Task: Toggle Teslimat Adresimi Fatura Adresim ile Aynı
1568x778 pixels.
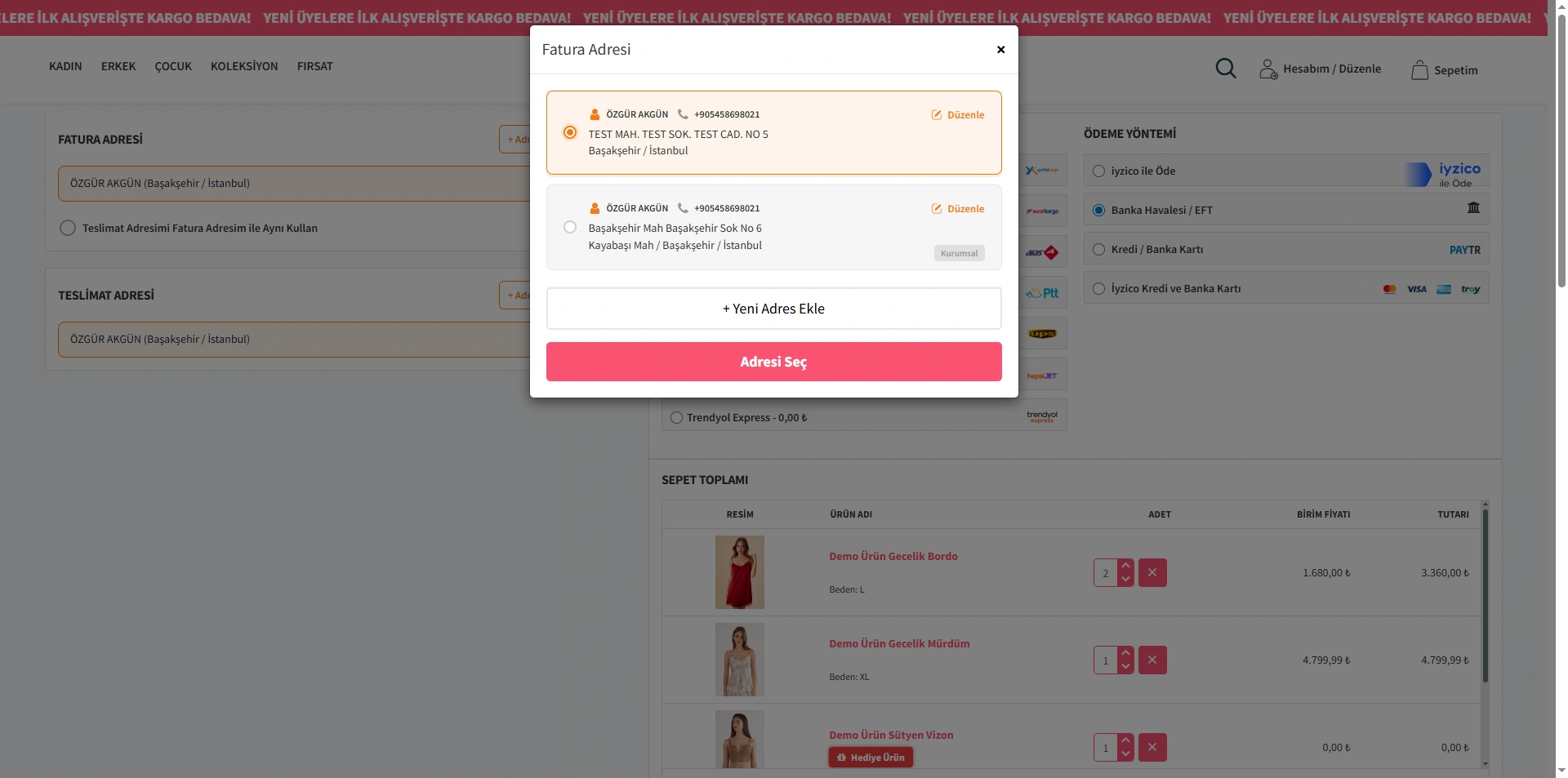Action: [68, 229]
